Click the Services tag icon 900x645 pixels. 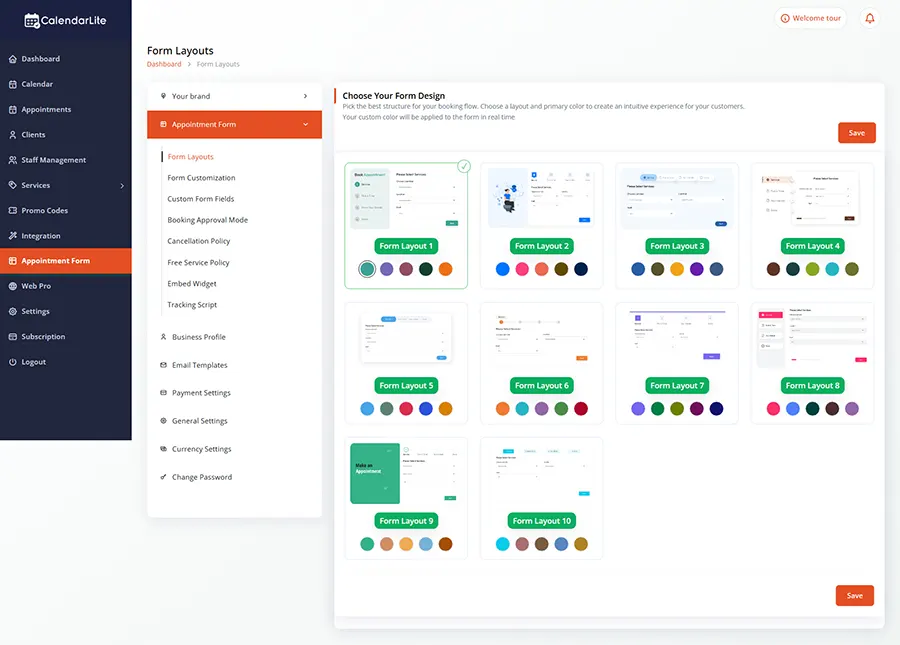pos(13,185)
